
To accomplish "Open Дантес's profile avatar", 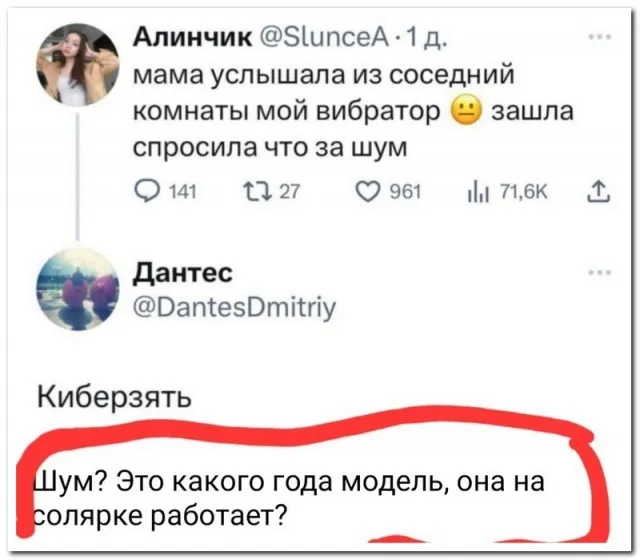I will (x=79, y=290).
